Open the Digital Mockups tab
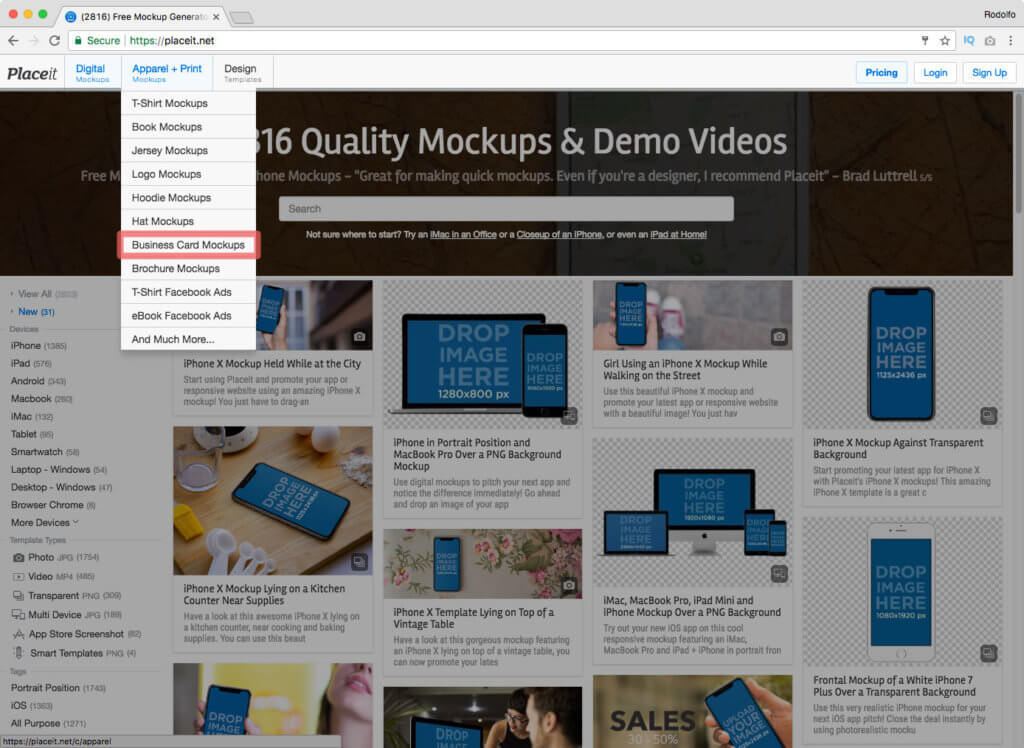This screenshot has width=1024, height=748. point(92,73)
